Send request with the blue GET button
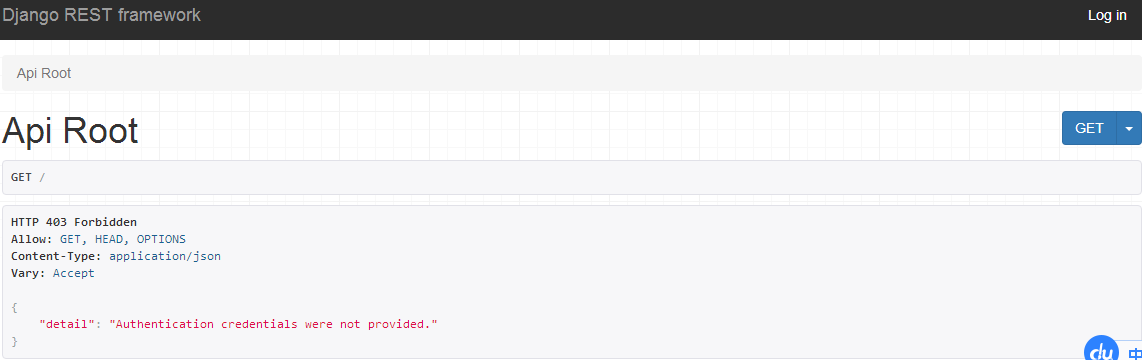 1090,128
